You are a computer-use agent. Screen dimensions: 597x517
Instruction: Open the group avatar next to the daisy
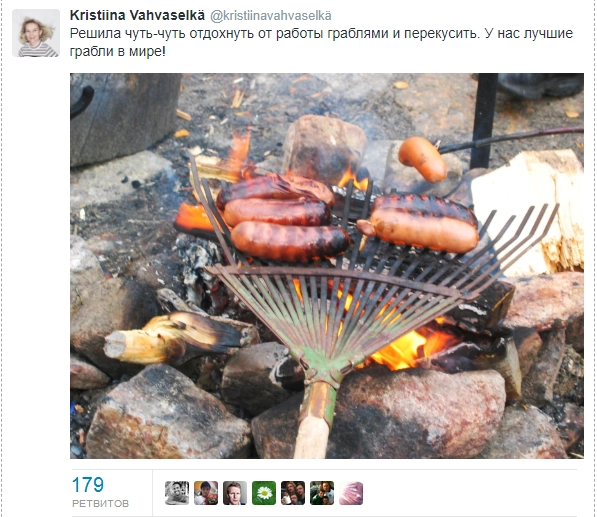pos(293,493)
